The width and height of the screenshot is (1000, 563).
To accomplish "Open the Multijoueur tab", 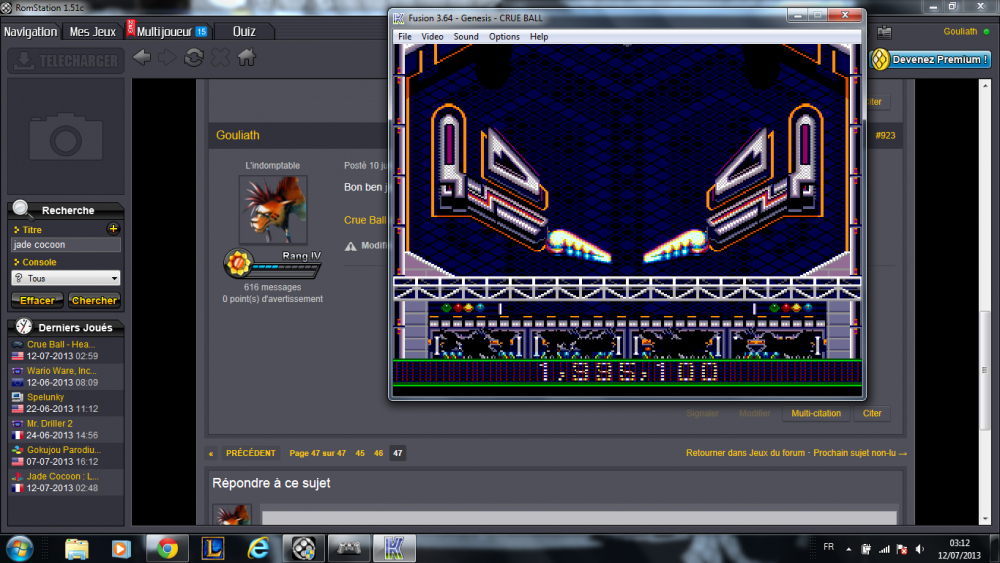I will [x=167, y=31].
